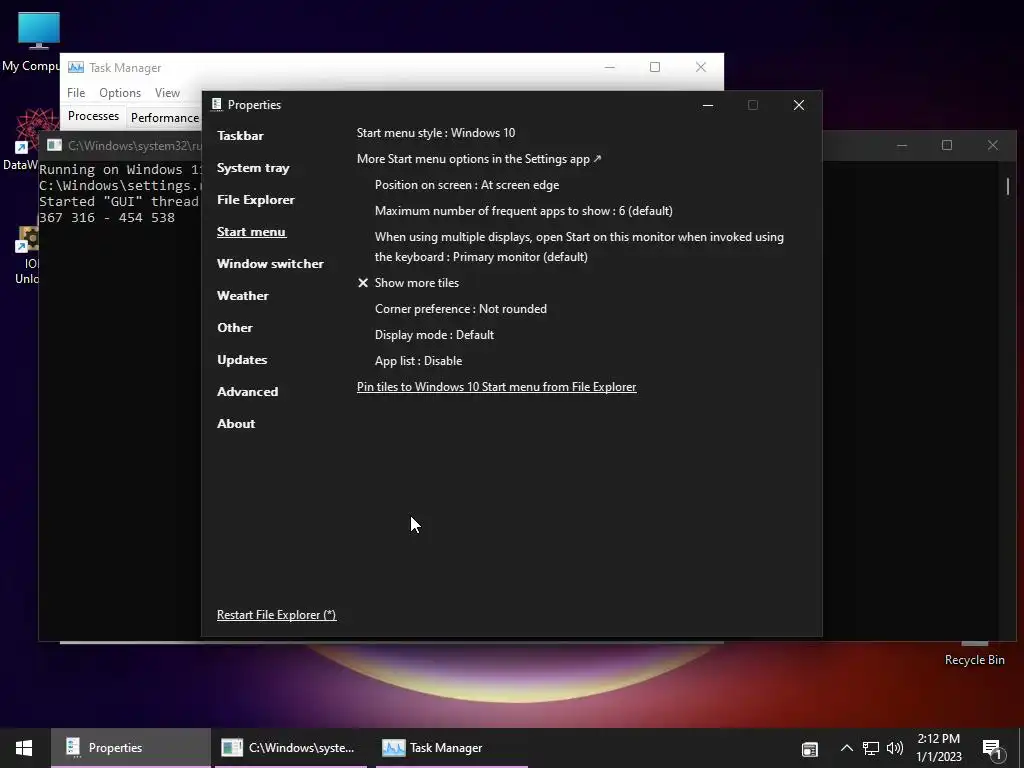Click the console window scrollbar thumb
1024x768 pixels.
1008,186
